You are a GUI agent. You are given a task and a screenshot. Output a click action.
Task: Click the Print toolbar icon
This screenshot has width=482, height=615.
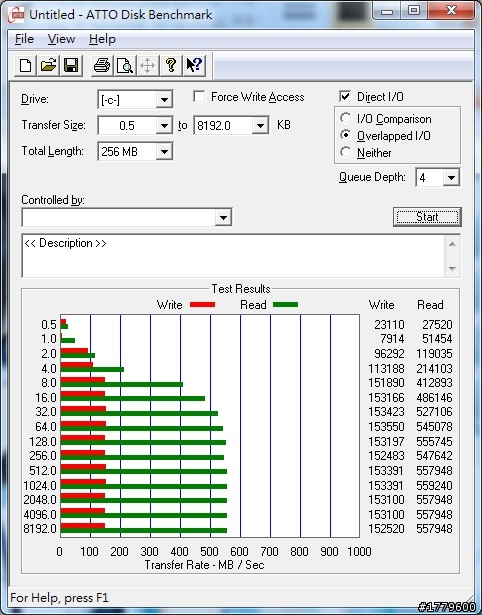(x=102, y=65)
